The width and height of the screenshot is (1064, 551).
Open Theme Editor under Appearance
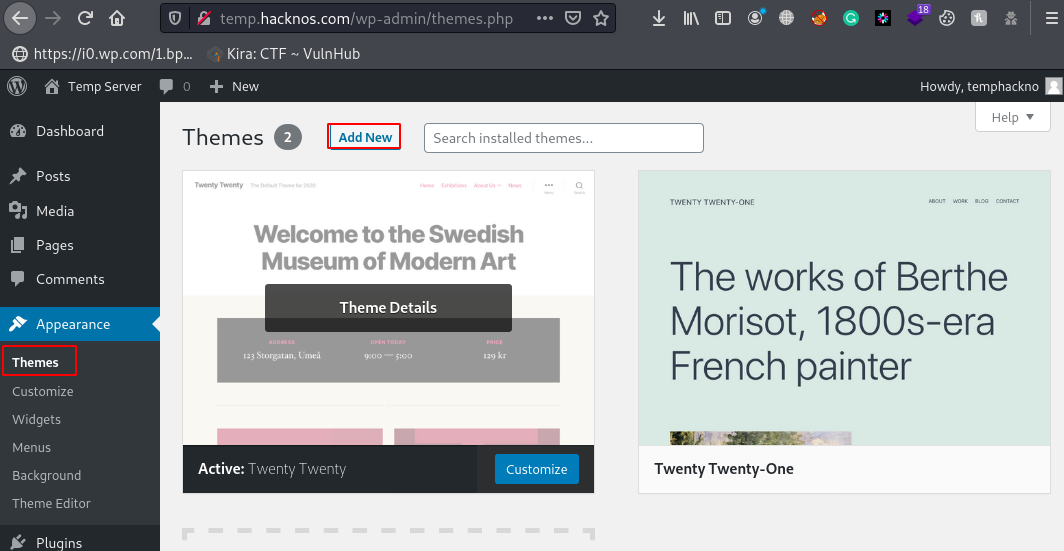51,503
